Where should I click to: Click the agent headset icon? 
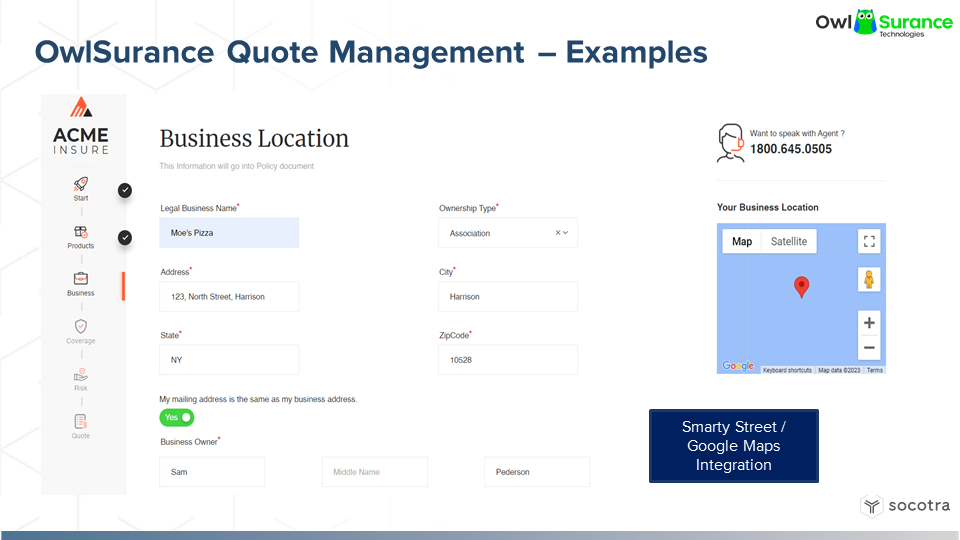pyautogui.click(x=730, y=143)
